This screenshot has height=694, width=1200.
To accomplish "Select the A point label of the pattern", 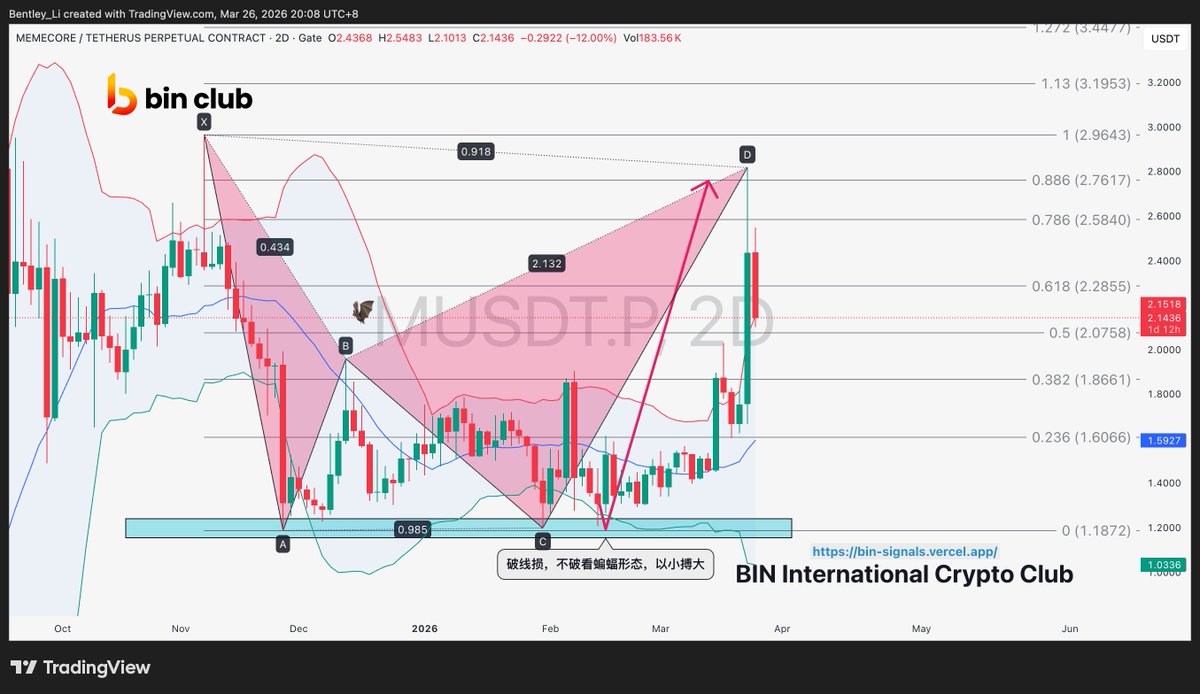I will [x=283, y=543].
